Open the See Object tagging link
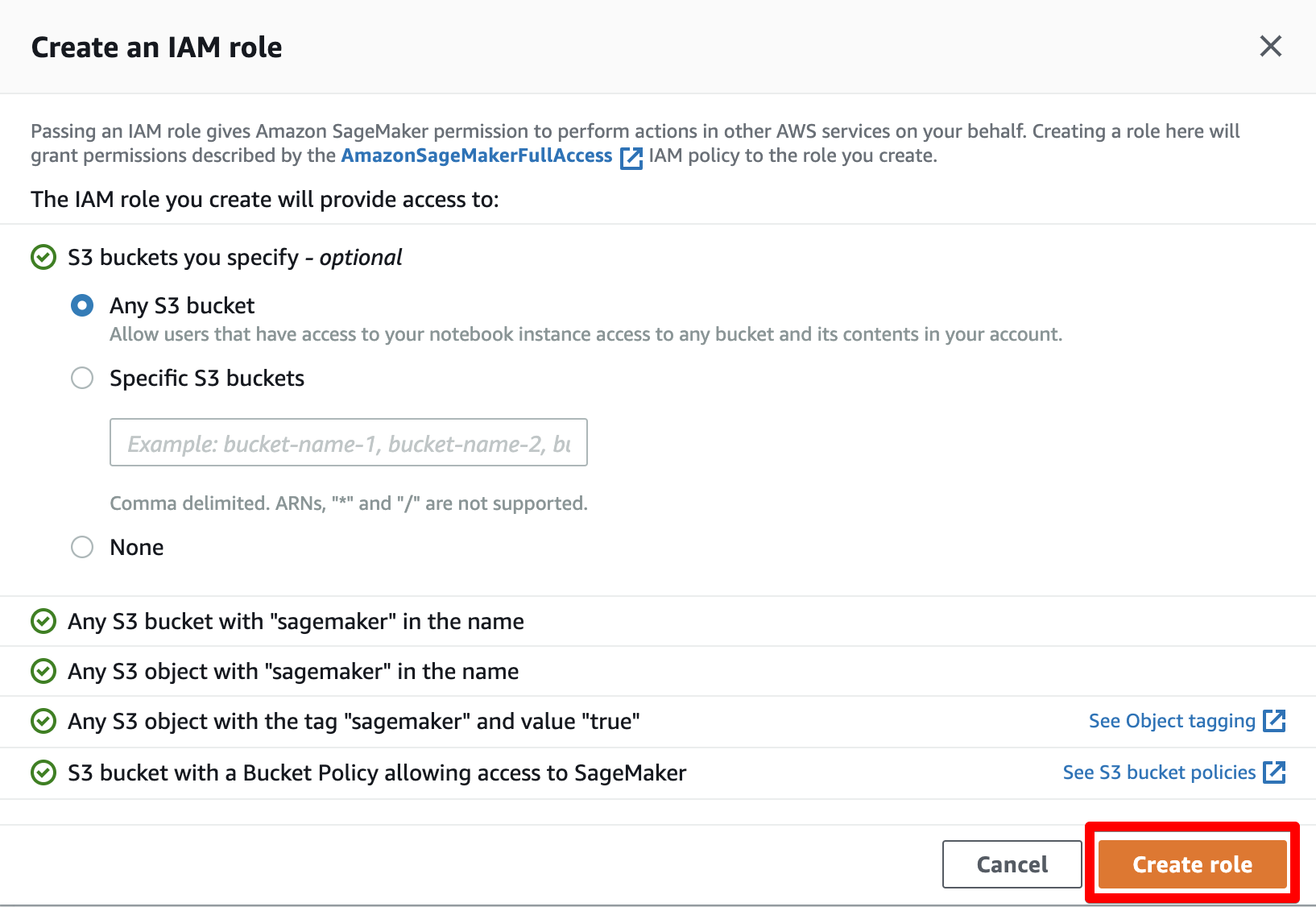Screen dimensions: 1316x907 (x=1172, y=721)
